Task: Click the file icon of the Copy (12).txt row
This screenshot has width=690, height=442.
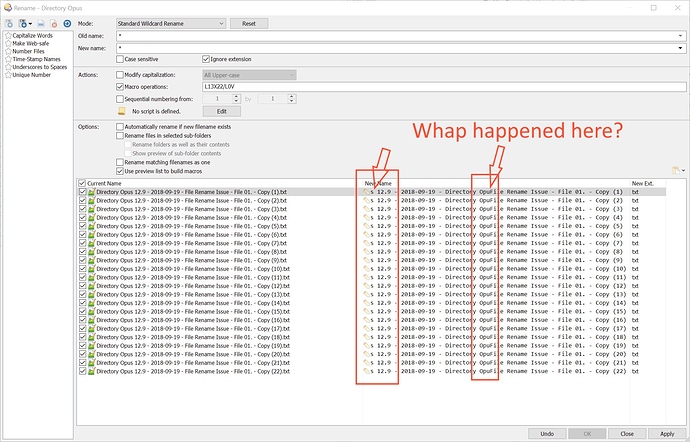Action: [92, 286]
